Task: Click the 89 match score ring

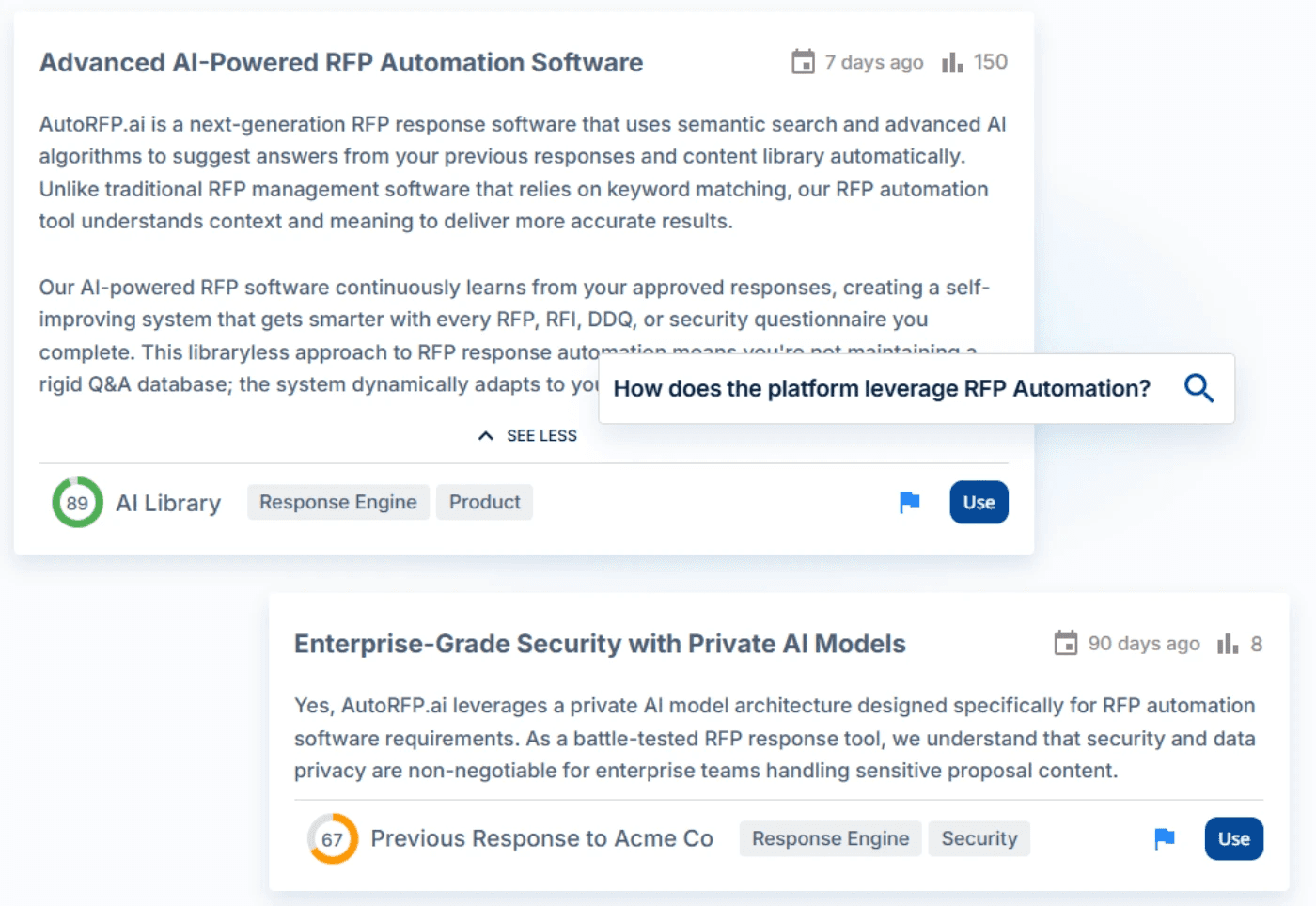Action: click(77, 503)
